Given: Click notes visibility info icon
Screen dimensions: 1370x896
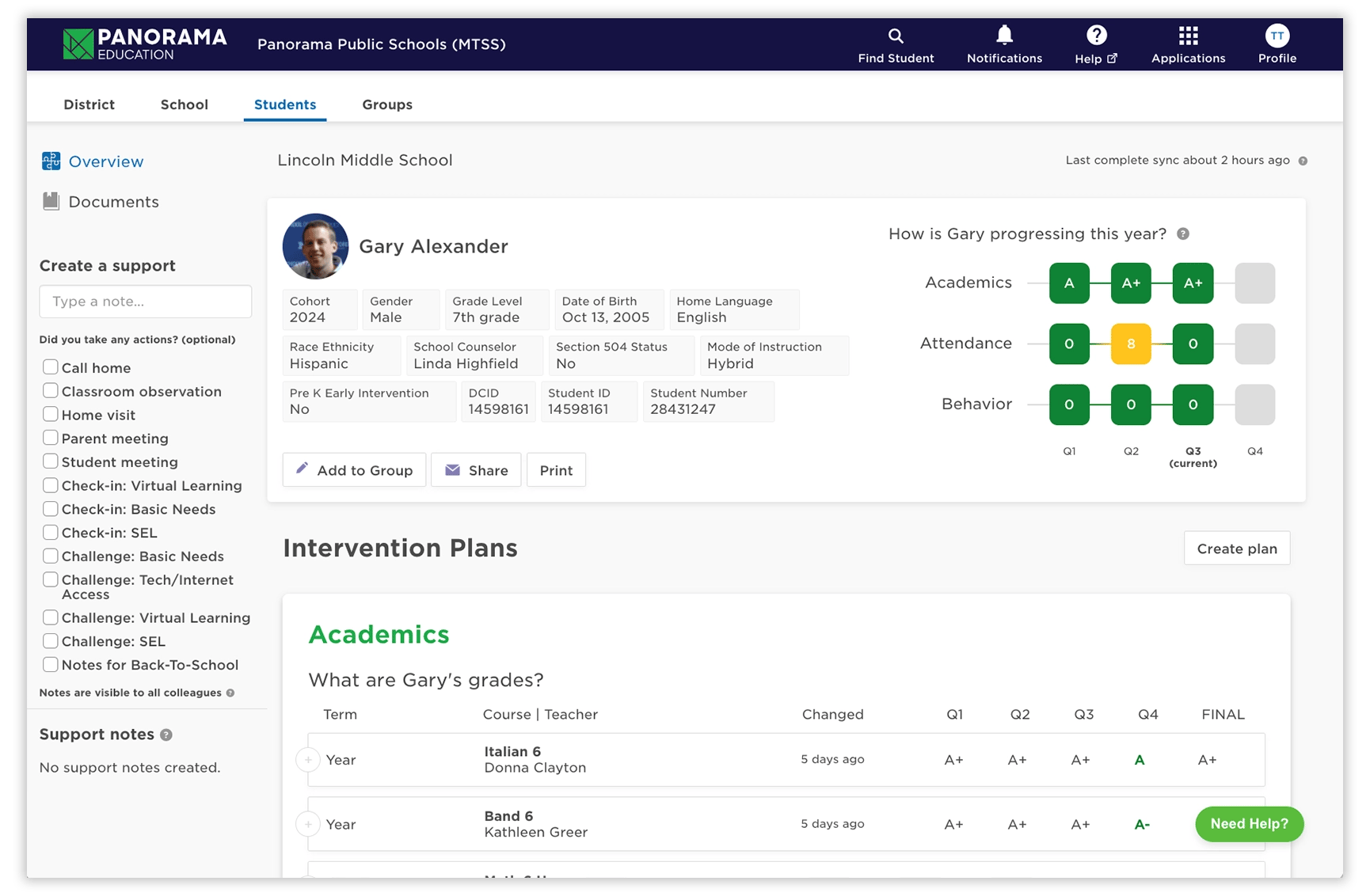Looking at the screenshot, I should pyautogui.click(x=230, y=693).
